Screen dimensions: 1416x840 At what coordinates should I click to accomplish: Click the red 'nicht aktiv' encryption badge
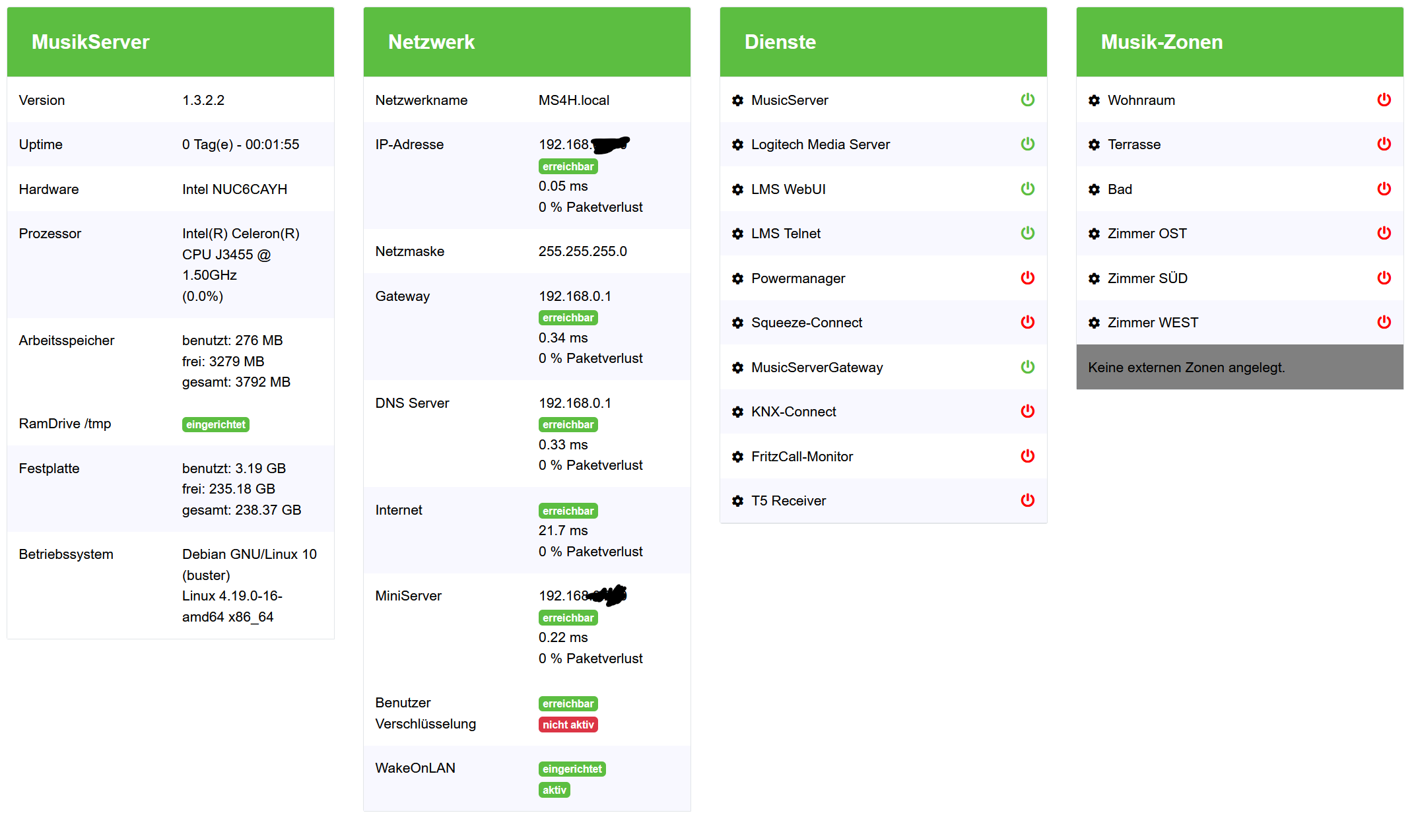click(x=568, y=725)
